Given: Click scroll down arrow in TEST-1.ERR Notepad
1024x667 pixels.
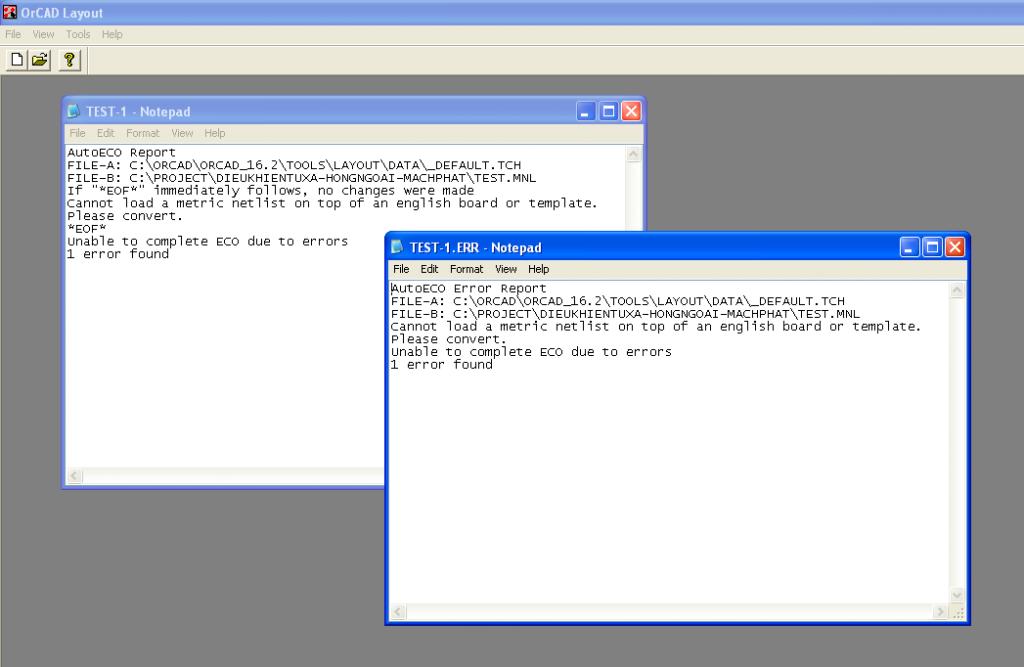Looking at the screenshot, I should 957,595.
